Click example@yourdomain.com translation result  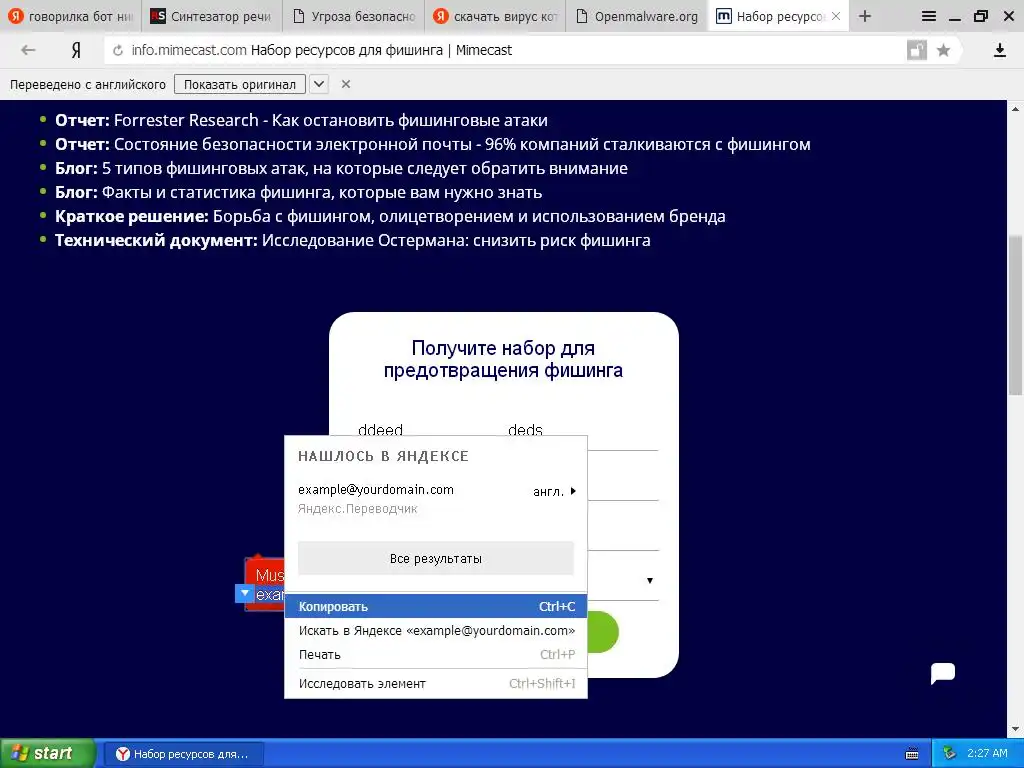click(376, 490)
